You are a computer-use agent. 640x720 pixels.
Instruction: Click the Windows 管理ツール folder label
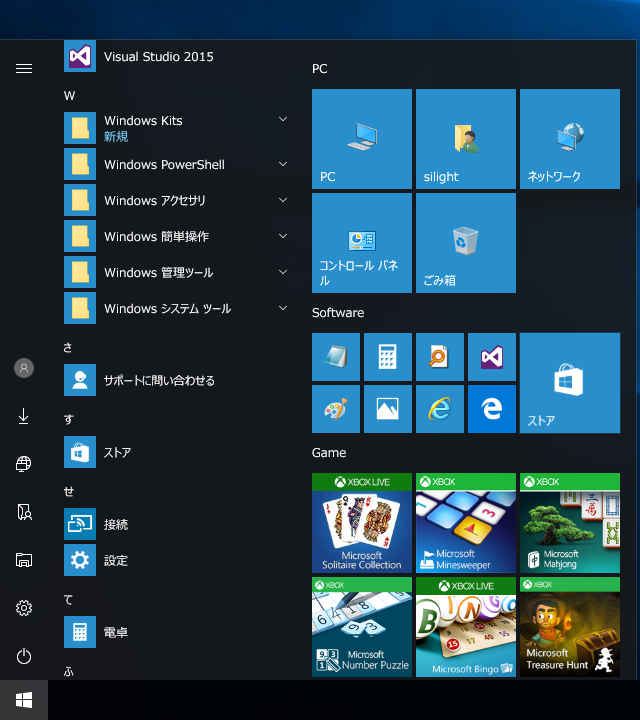pos(158,272)
